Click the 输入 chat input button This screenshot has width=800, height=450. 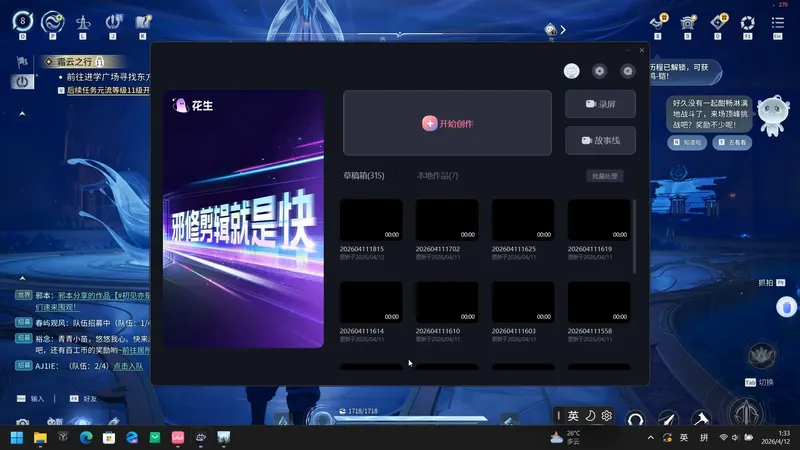point(31,398)
